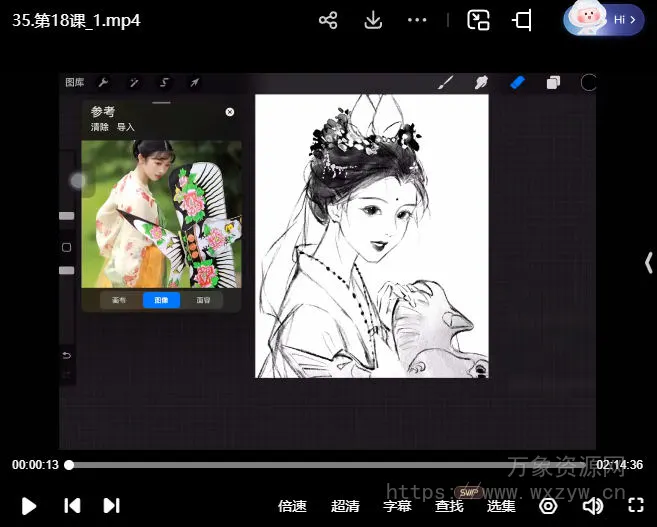Click the download icon
The height and width of the screenshot is (527, 657).
click(x=373, y=20)
